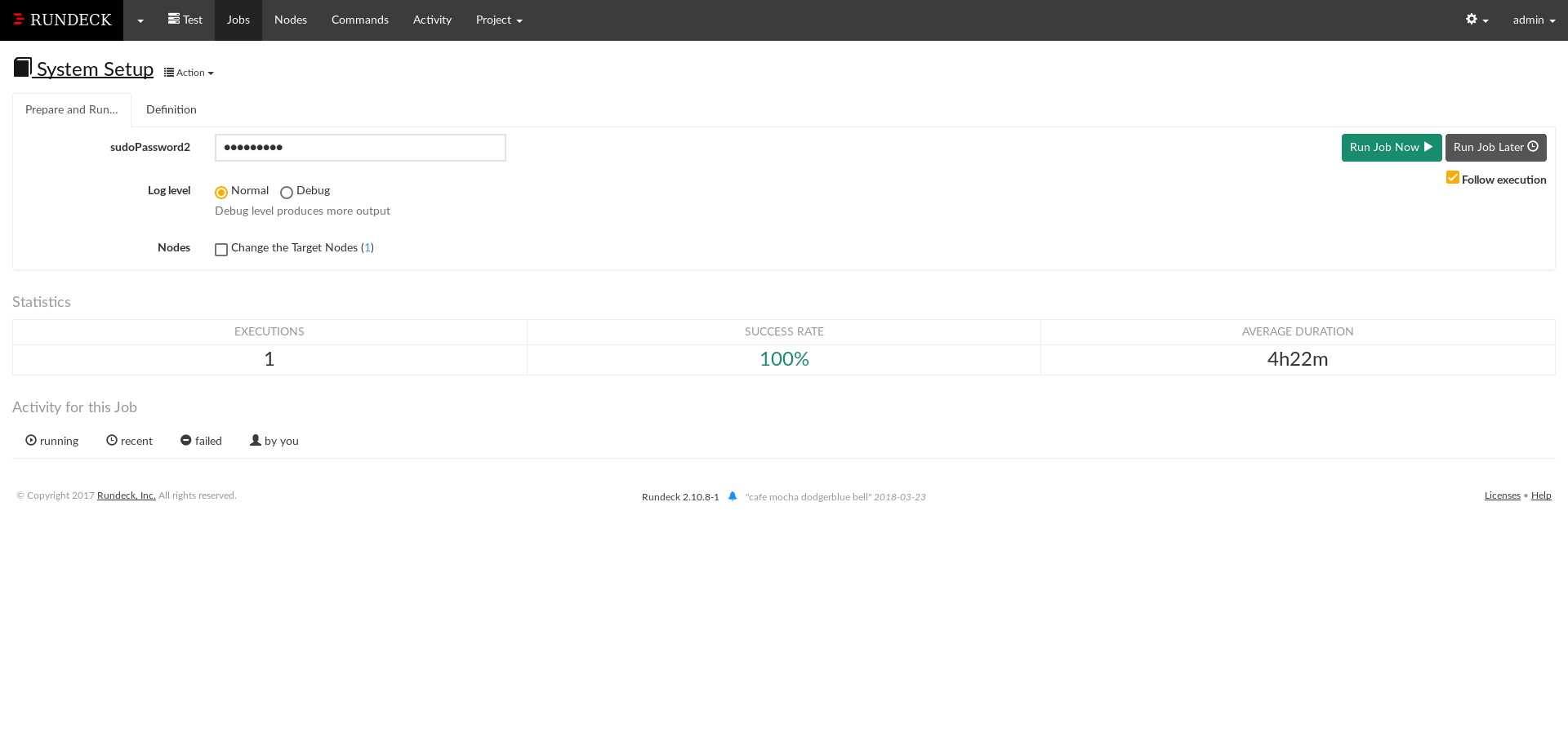Select the Debug log level
1568x733 pixels.
pos(287,193)
